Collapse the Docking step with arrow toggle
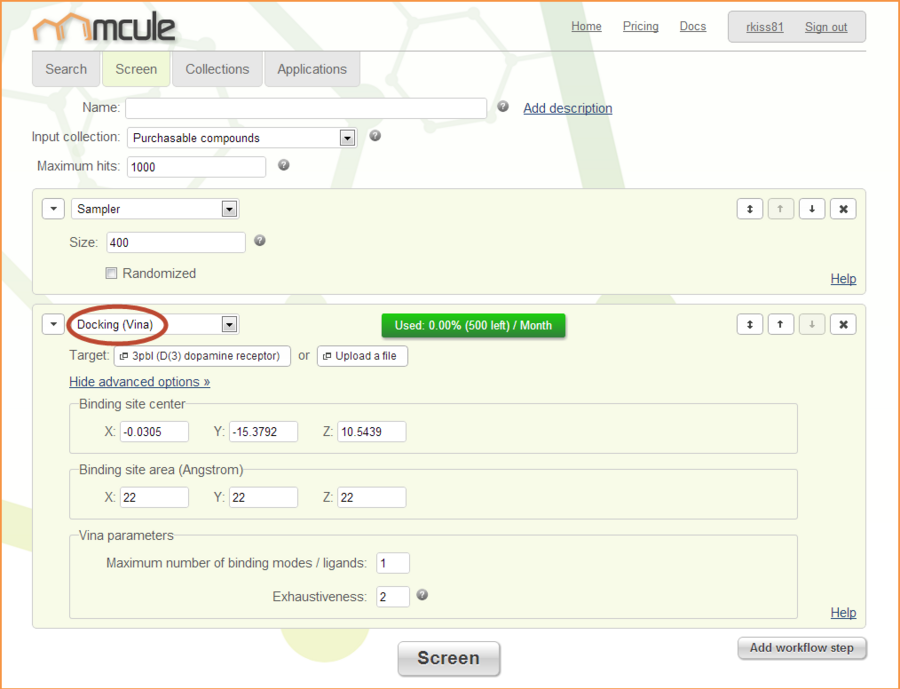Viewport: 900px width, 689px height. pos(53,324)
